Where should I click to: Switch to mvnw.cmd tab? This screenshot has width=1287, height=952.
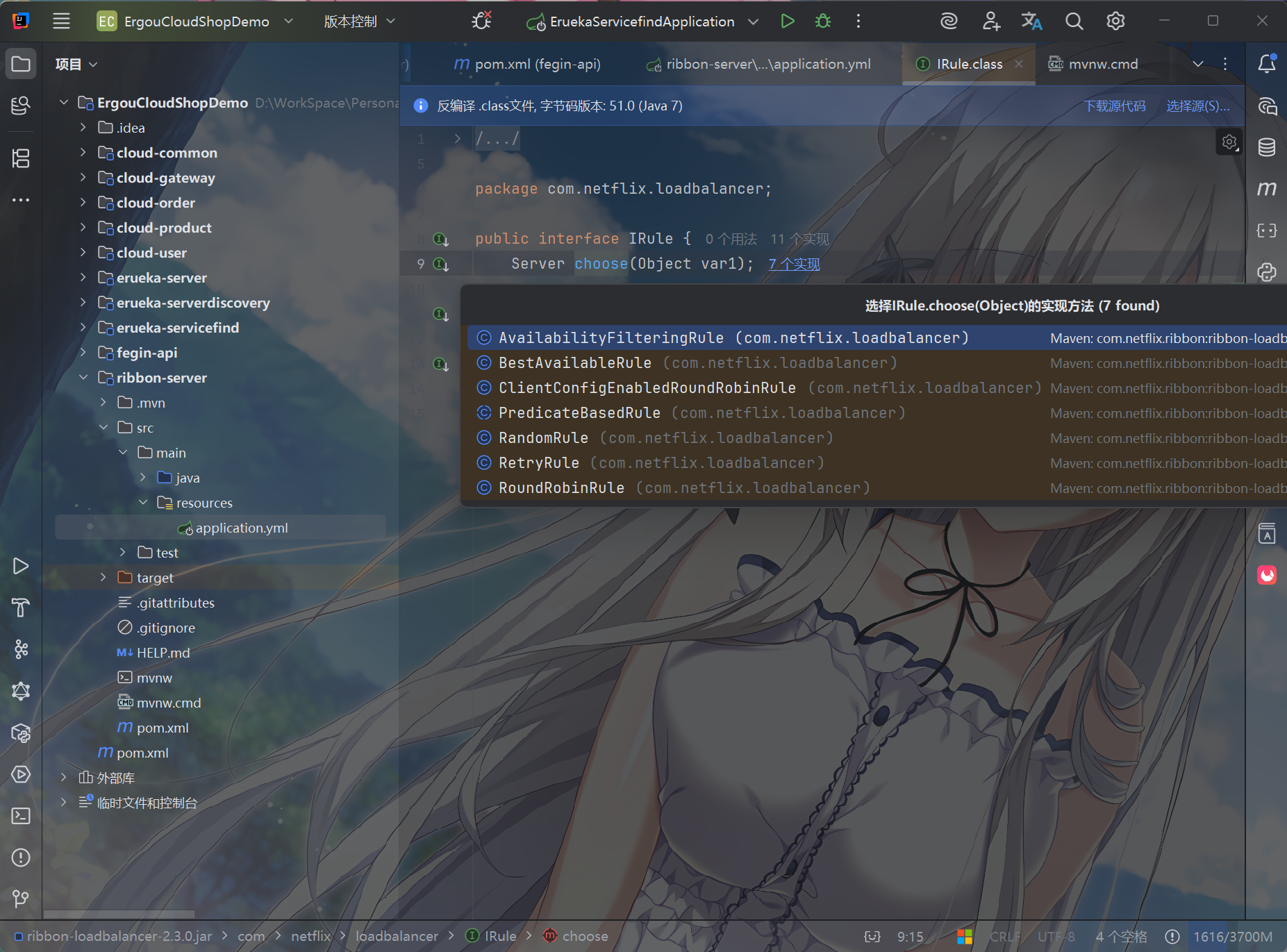pos(1093,64)
